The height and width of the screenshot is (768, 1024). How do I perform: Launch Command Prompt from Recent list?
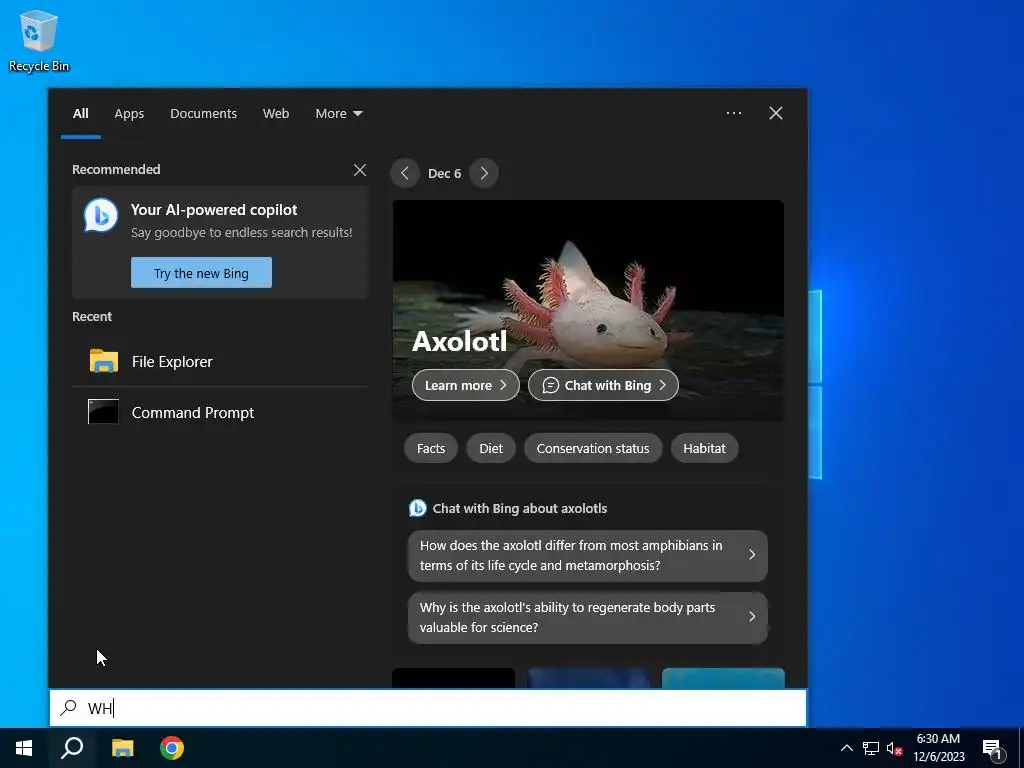tap(220, 413)
